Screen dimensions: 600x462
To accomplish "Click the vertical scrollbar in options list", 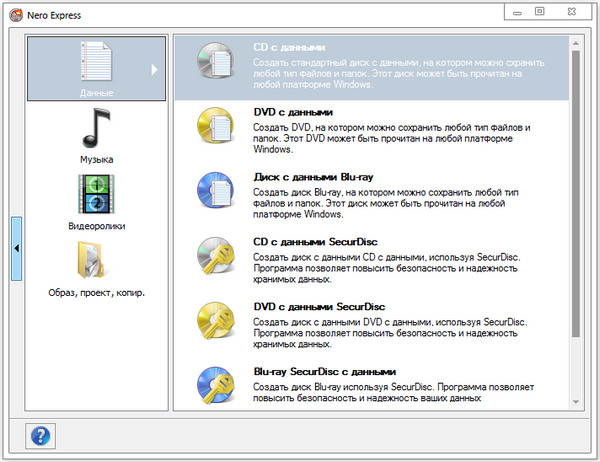I will click(576, 200).
